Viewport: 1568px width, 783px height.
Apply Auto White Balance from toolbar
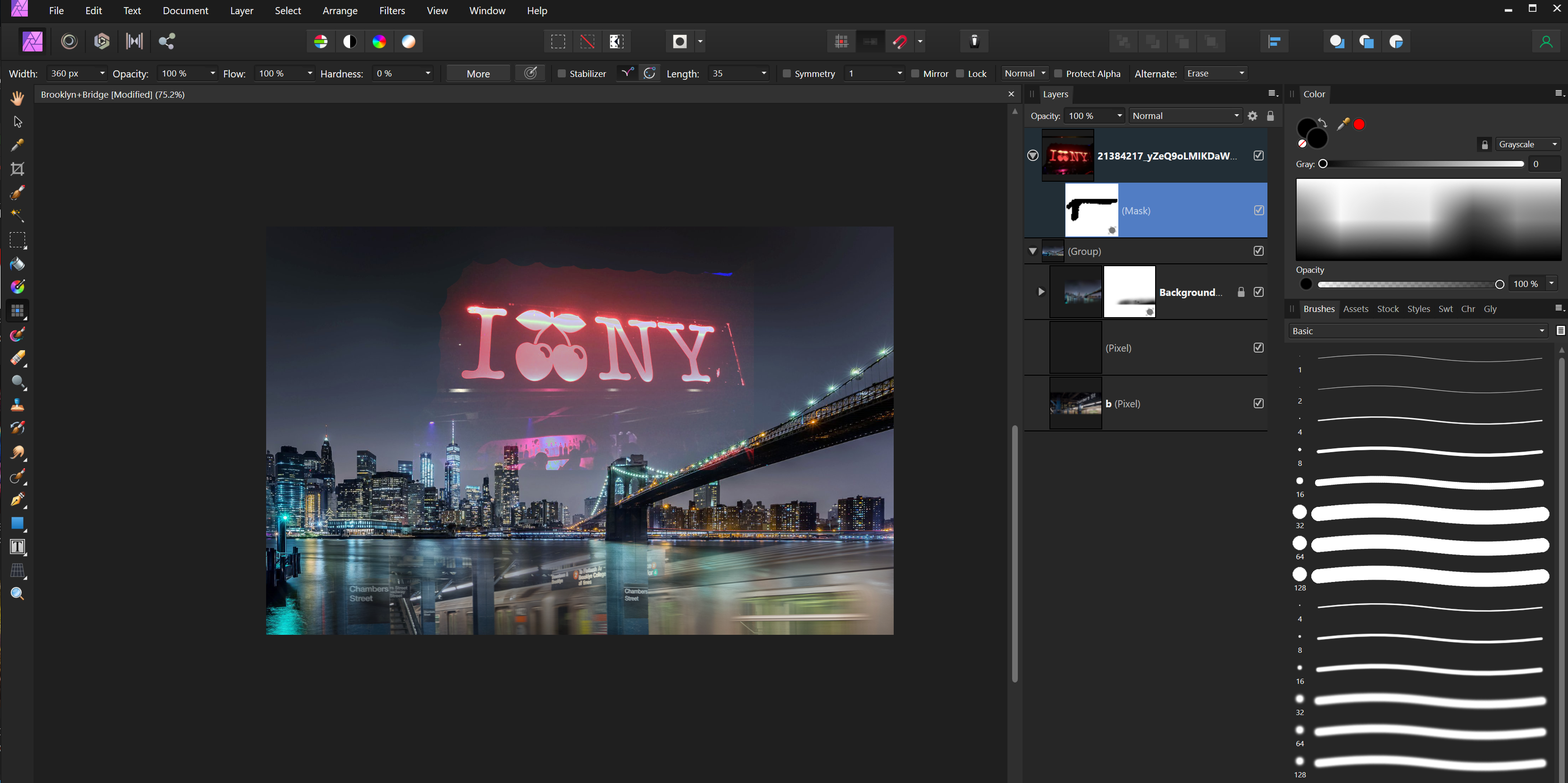[x=409, y=42]
